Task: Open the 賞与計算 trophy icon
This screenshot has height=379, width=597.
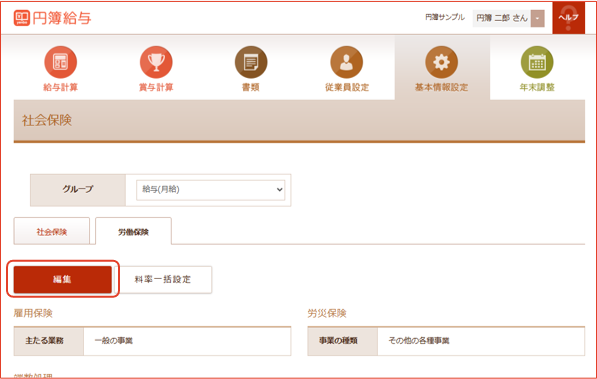Action: (x=156, y=62)
